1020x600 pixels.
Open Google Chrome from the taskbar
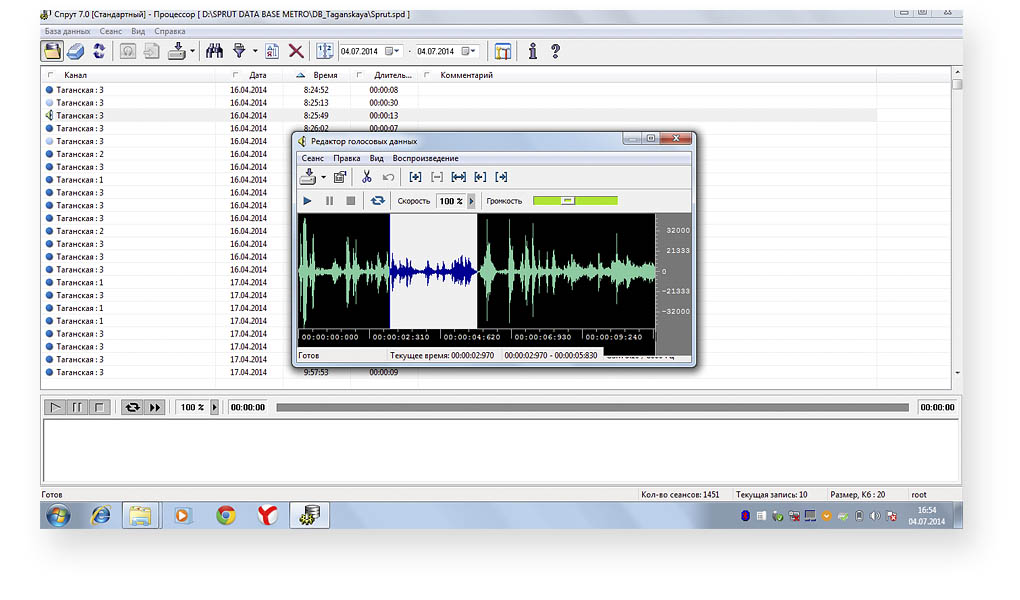tap(226, 515)
